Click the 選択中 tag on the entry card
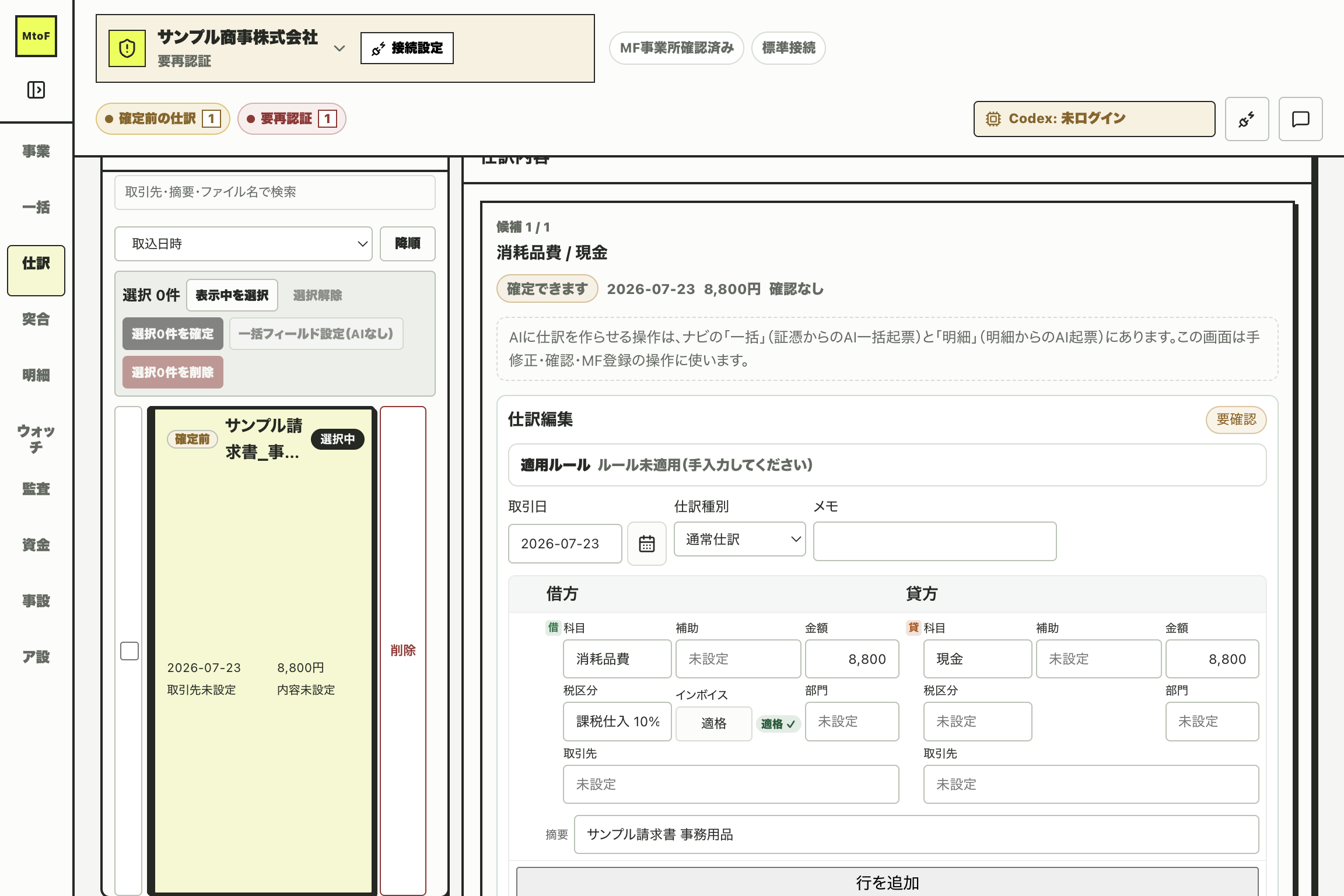 (x=338, y=439)
